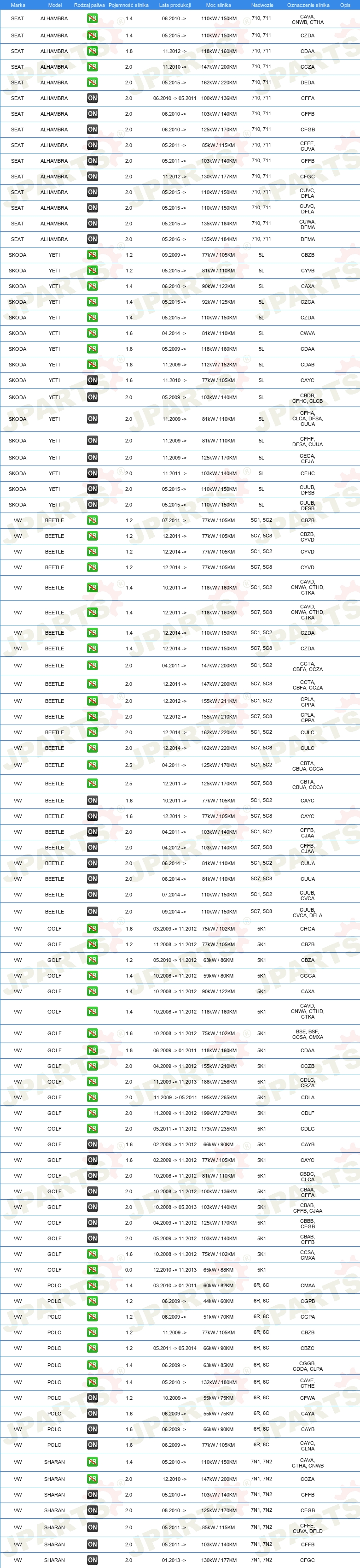
Task: Click petrol icon in Alhambra 1.8 CDAA row
Action: [92, 51]
